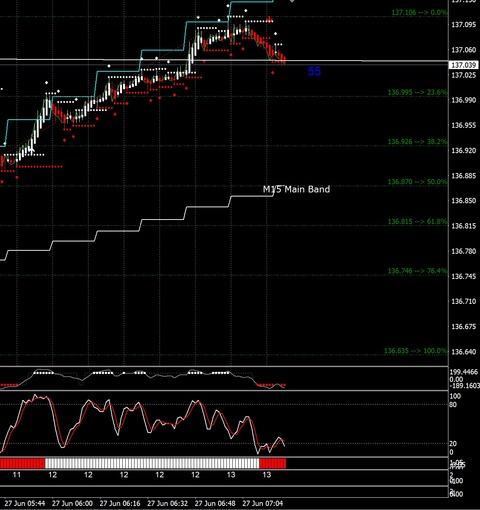Select the M15 Main Band label

[x=296, y=189]
